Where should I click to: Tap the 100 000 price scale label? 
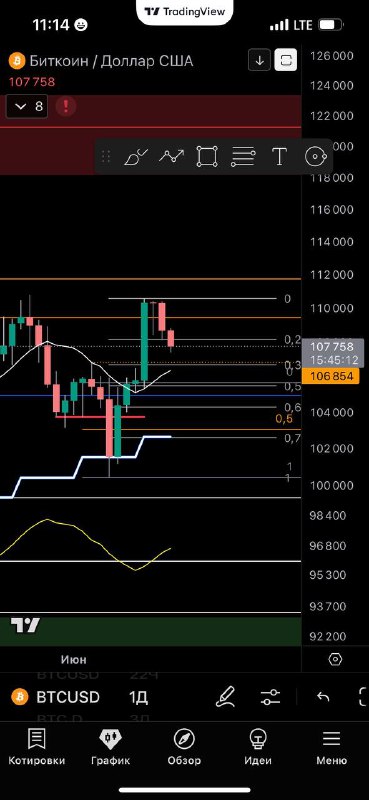[331, 485]
